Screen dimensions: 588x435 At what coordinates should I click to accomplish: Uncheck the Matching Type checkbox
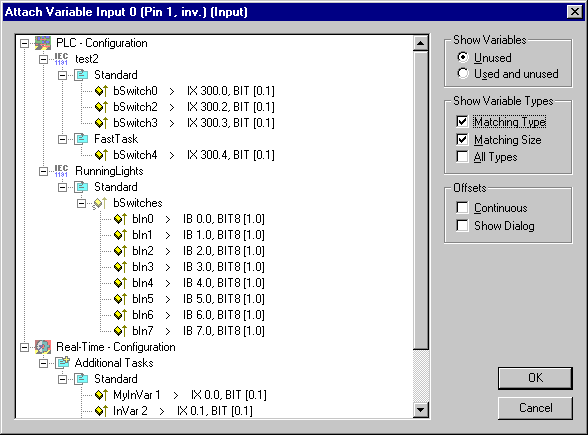(x=462, y=122)
